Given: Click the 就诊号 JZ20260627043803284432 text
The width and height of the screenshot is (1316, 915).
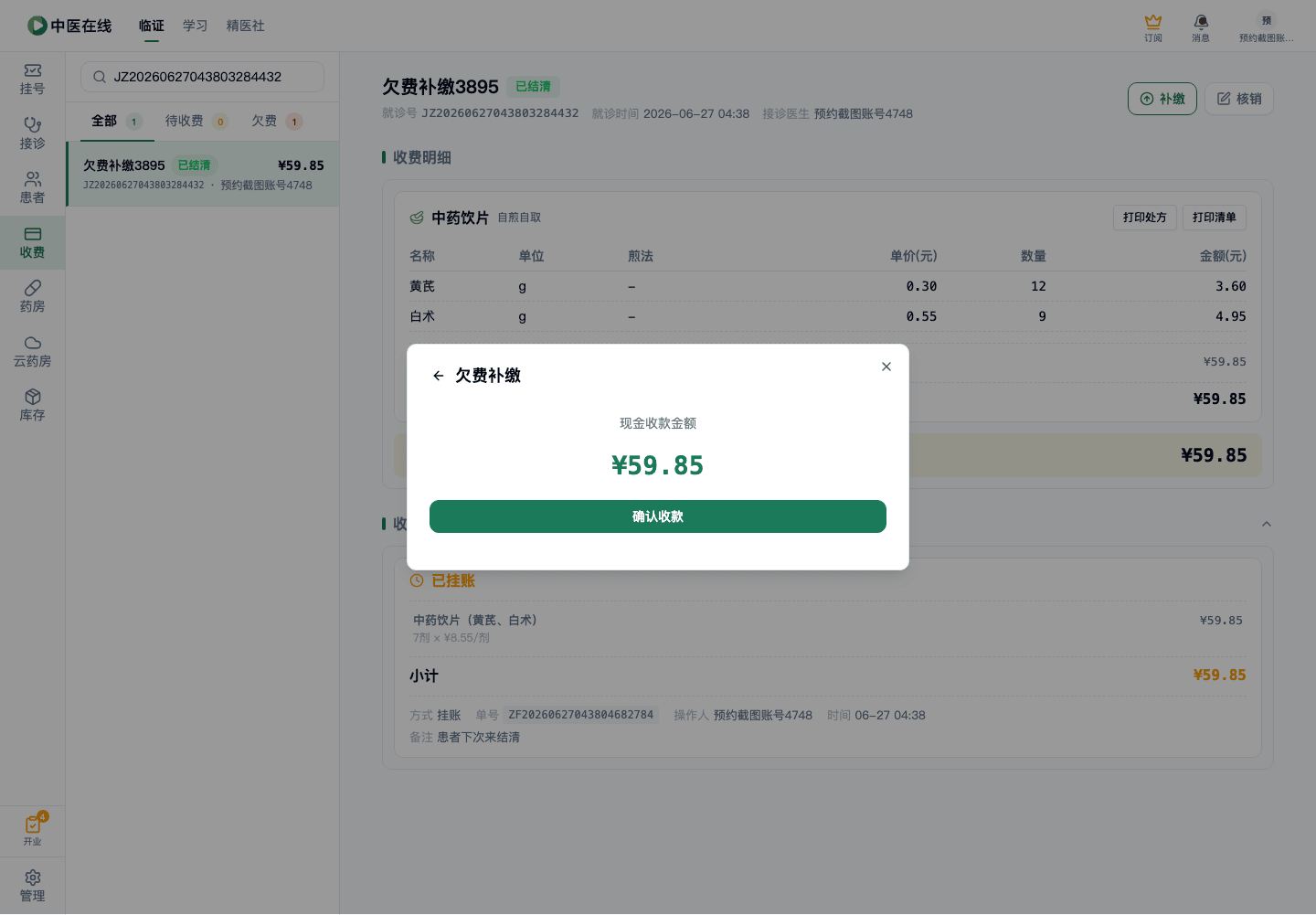Looking at the screenshot, I should point(481,113).
